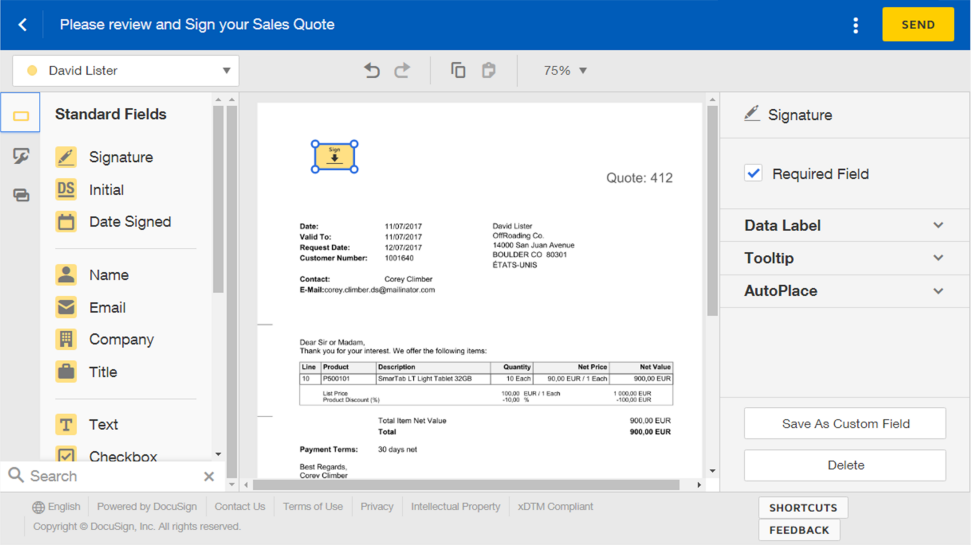971x545 pixels.
Task: Open the Standard Fields sidebar tab
Action: tap(20, 113)
